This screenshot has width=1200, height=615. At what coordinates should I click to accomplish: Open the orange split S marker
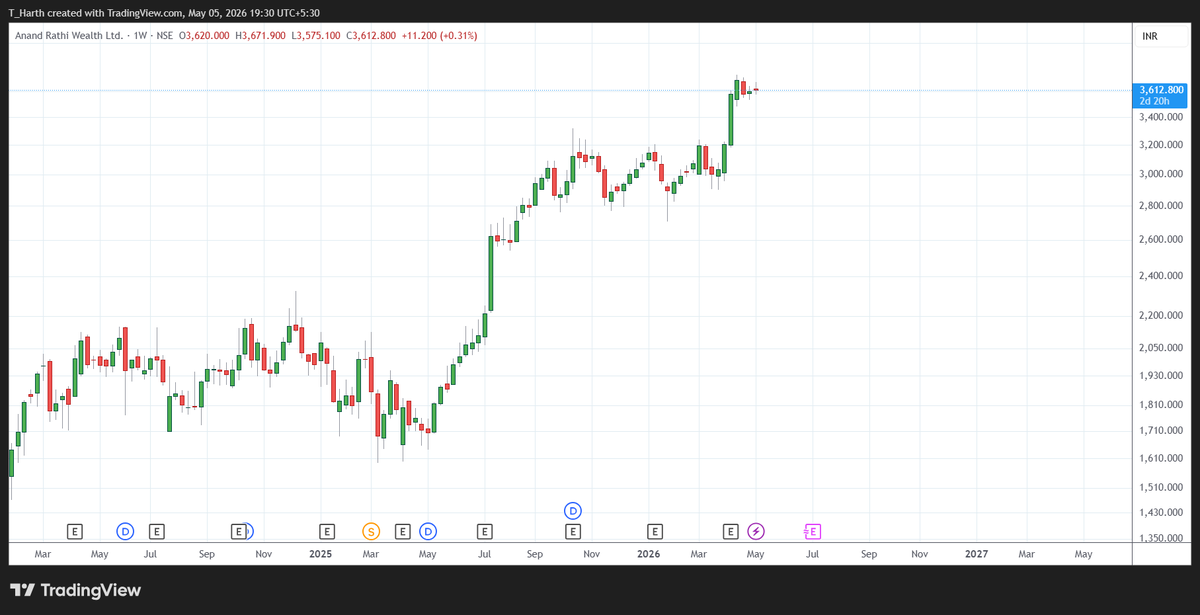tap(371, 531)
